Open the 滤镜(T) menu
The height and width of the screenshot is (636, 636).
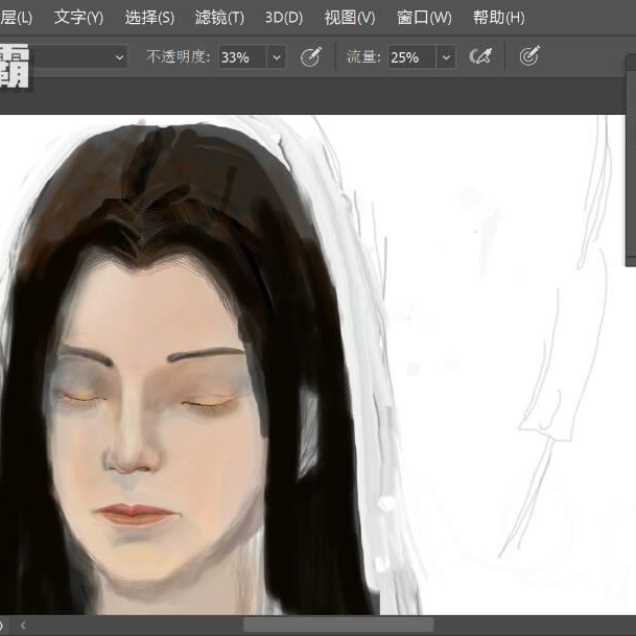click(219, 18)
